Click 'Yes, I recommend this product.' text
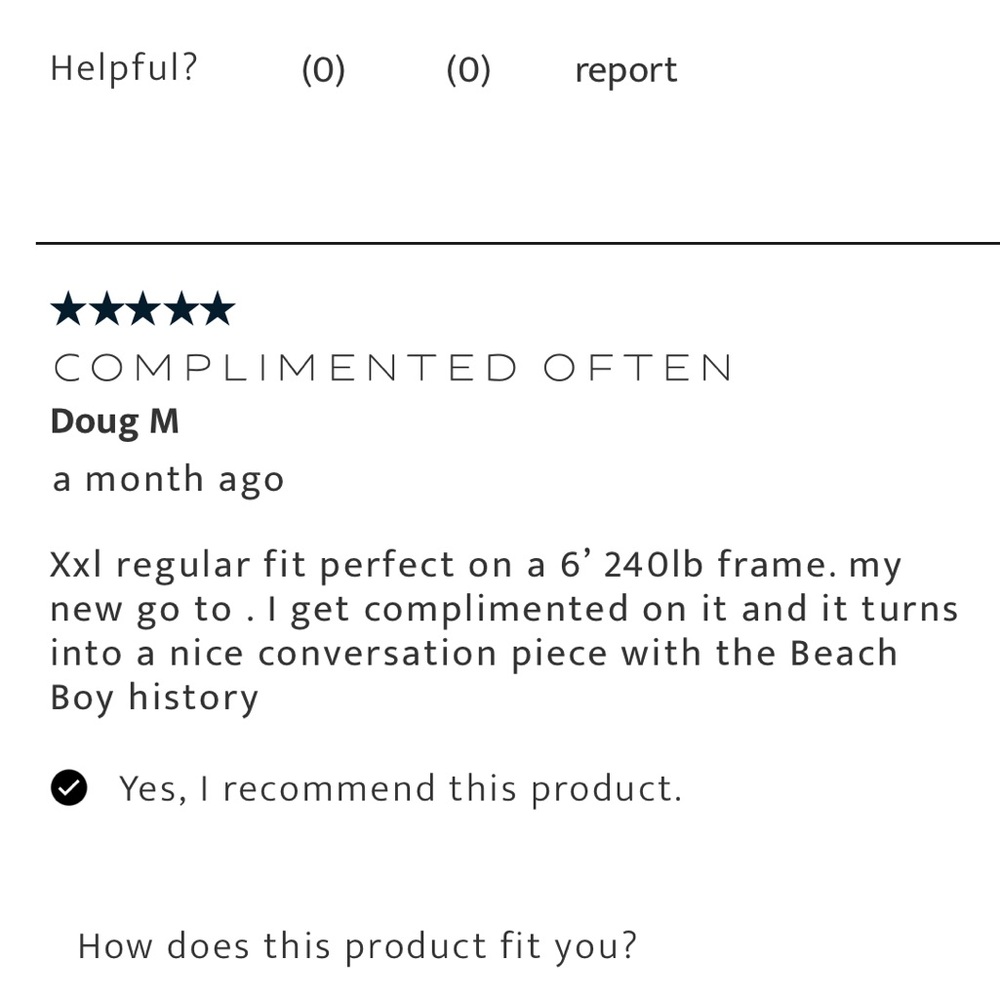The height and width of the screenshot is (1000, 1000). click(x=400, y=789)
